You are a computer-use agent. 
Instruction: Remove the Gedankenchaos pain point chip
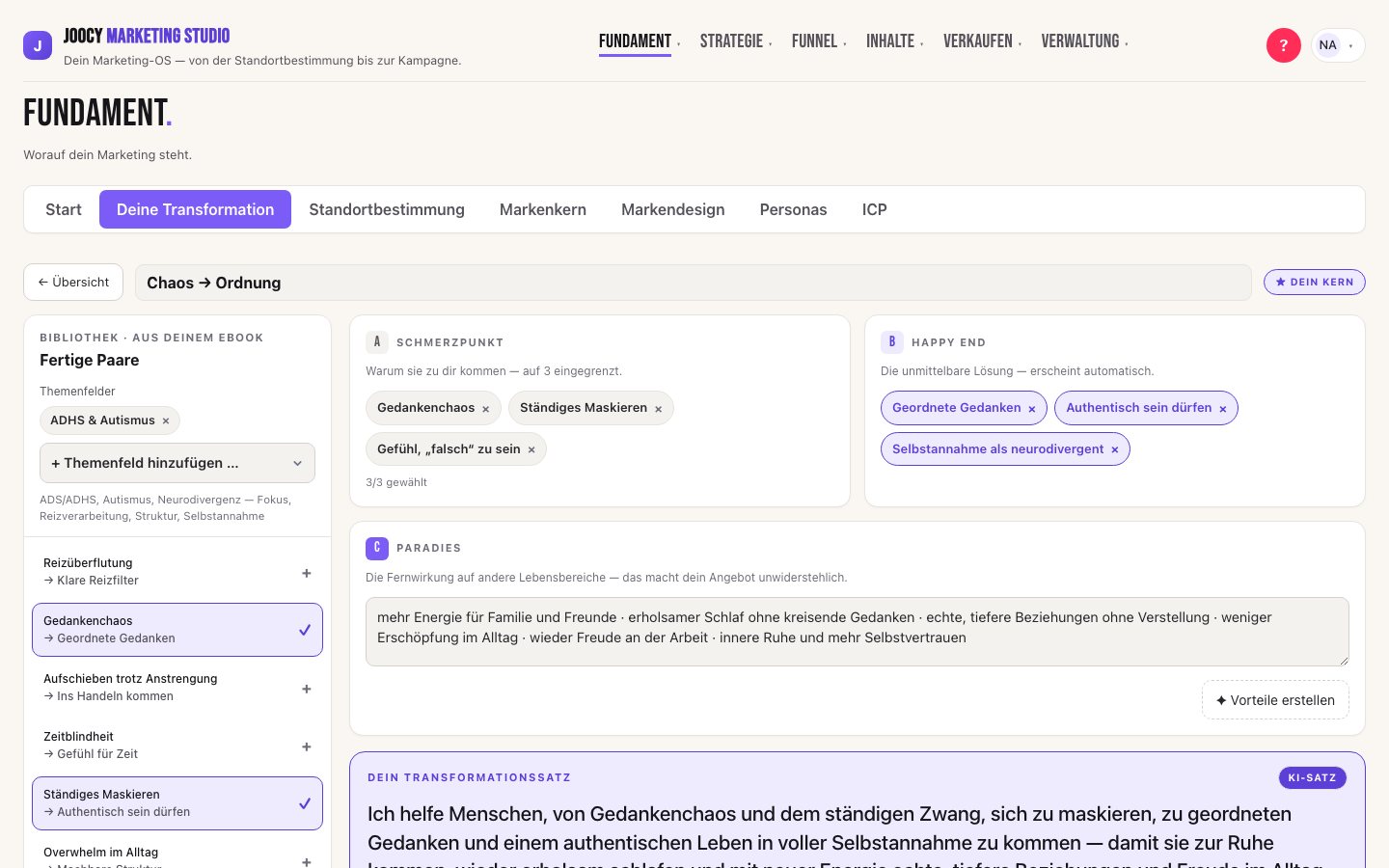[485, 409]
